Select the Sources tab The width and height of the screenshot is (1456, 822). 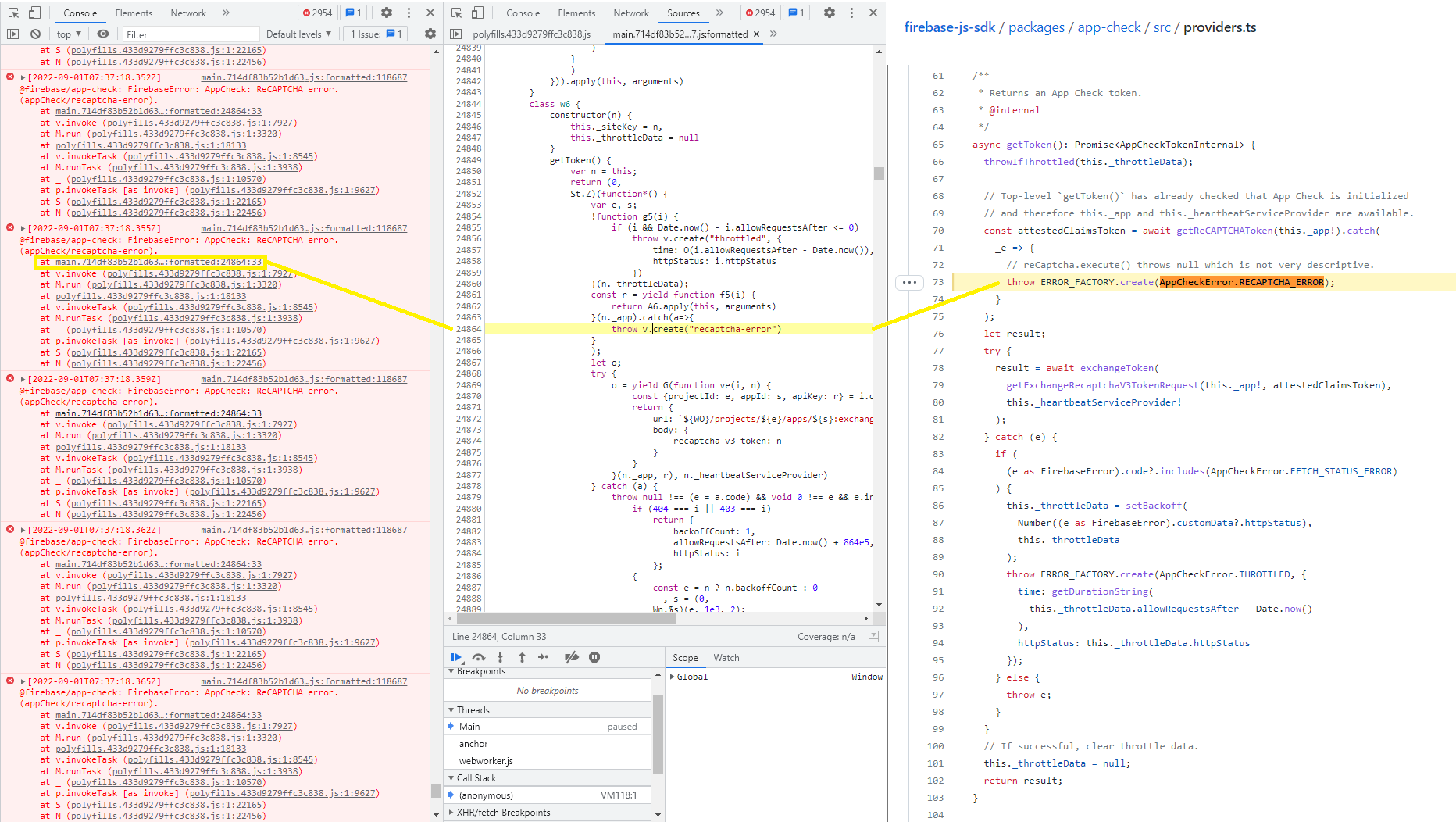tap(683, 13)
